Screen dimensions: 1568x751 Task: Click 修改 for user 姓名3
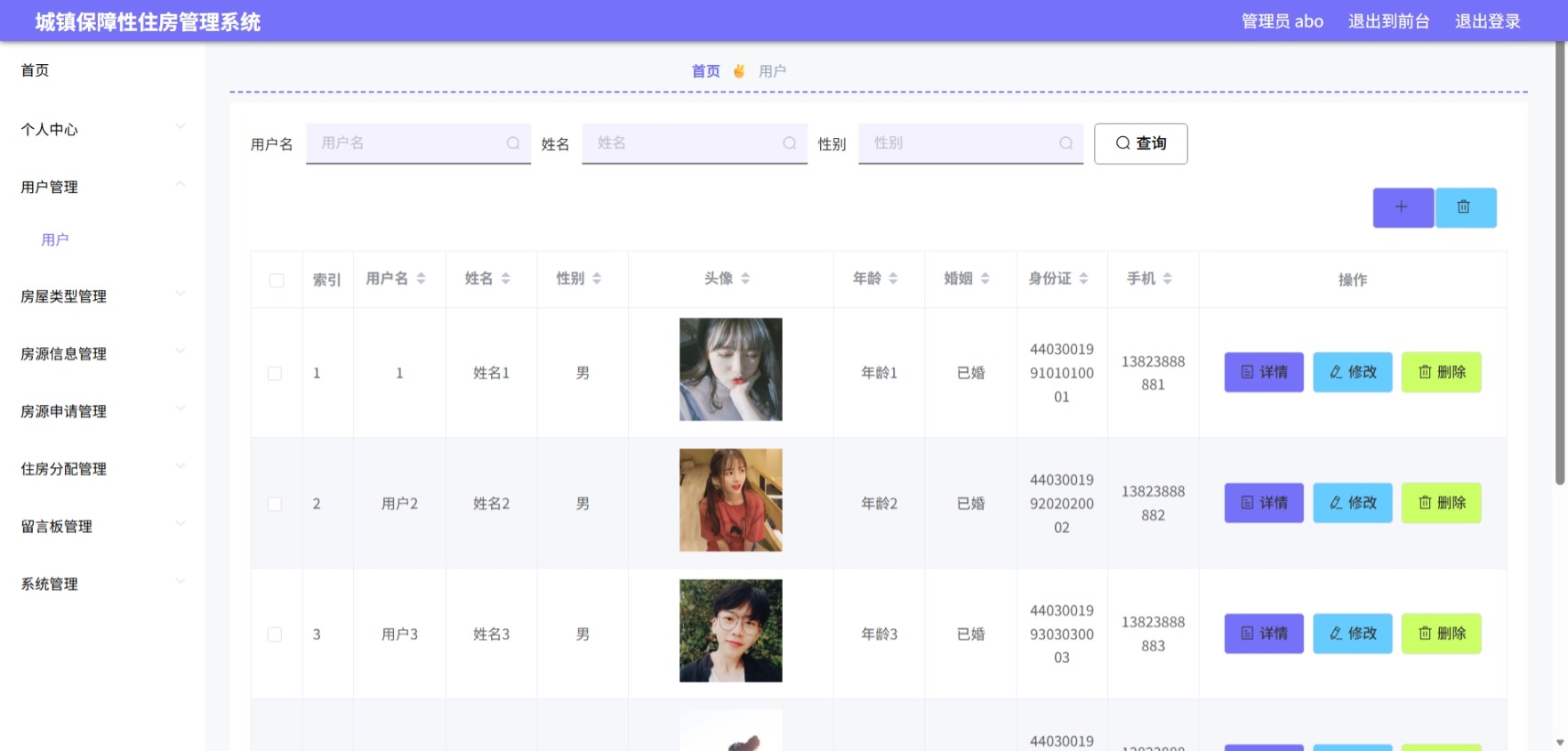pos(1353,634)
